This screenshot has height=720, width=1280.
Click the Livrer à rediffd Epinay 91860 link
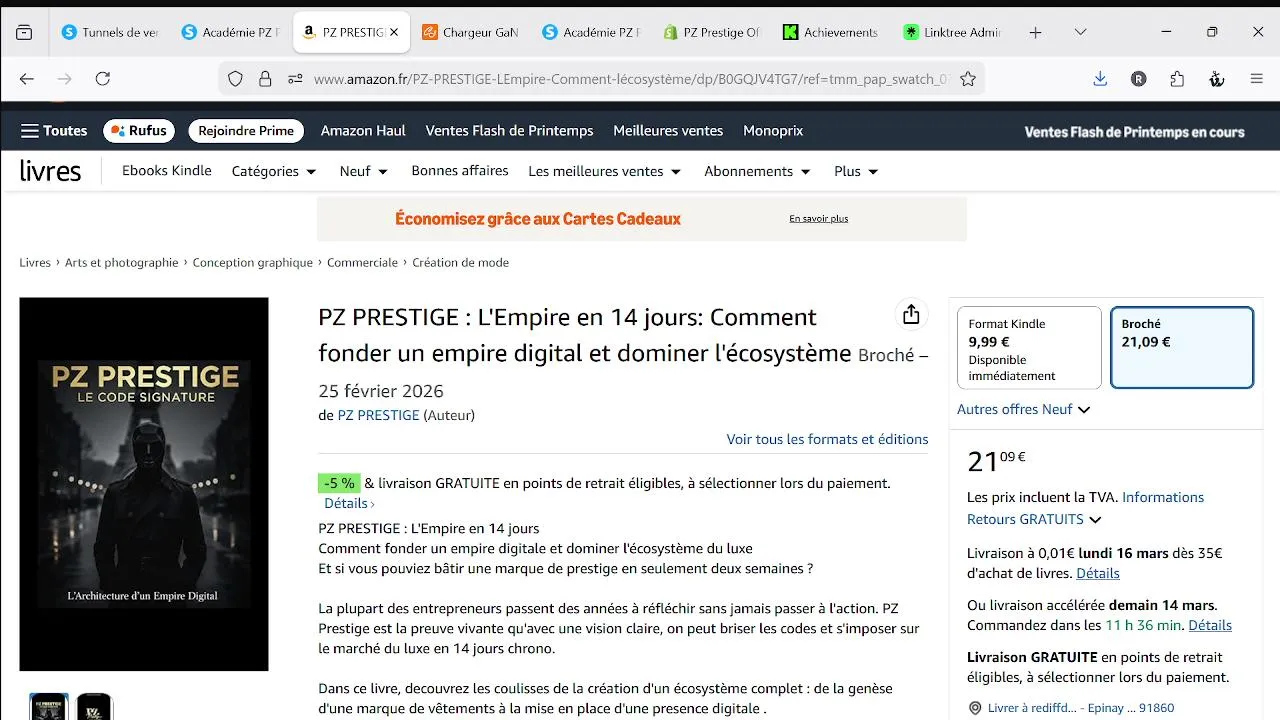(1081, 708)
